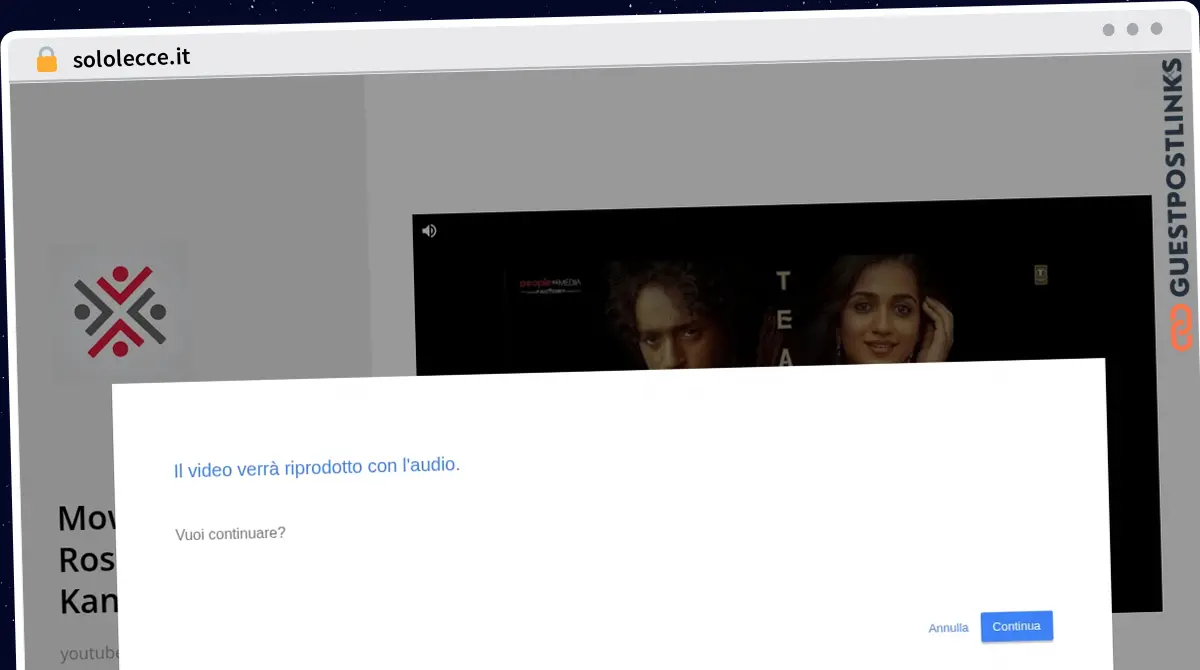
Task: Click the 'Vuoi continuare?' message text
Action: (x=230, y=533)
